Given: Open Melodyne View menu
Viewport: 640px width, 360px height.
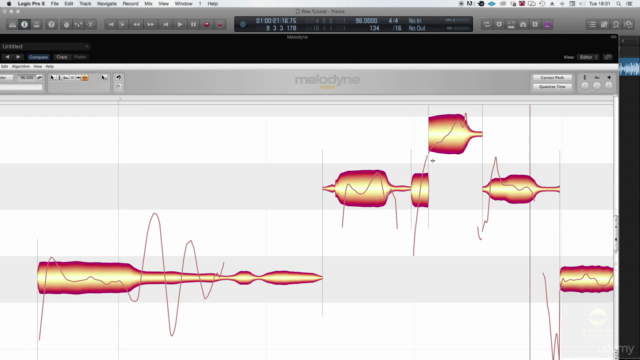Looking at the screenshot, I should 38,67.
